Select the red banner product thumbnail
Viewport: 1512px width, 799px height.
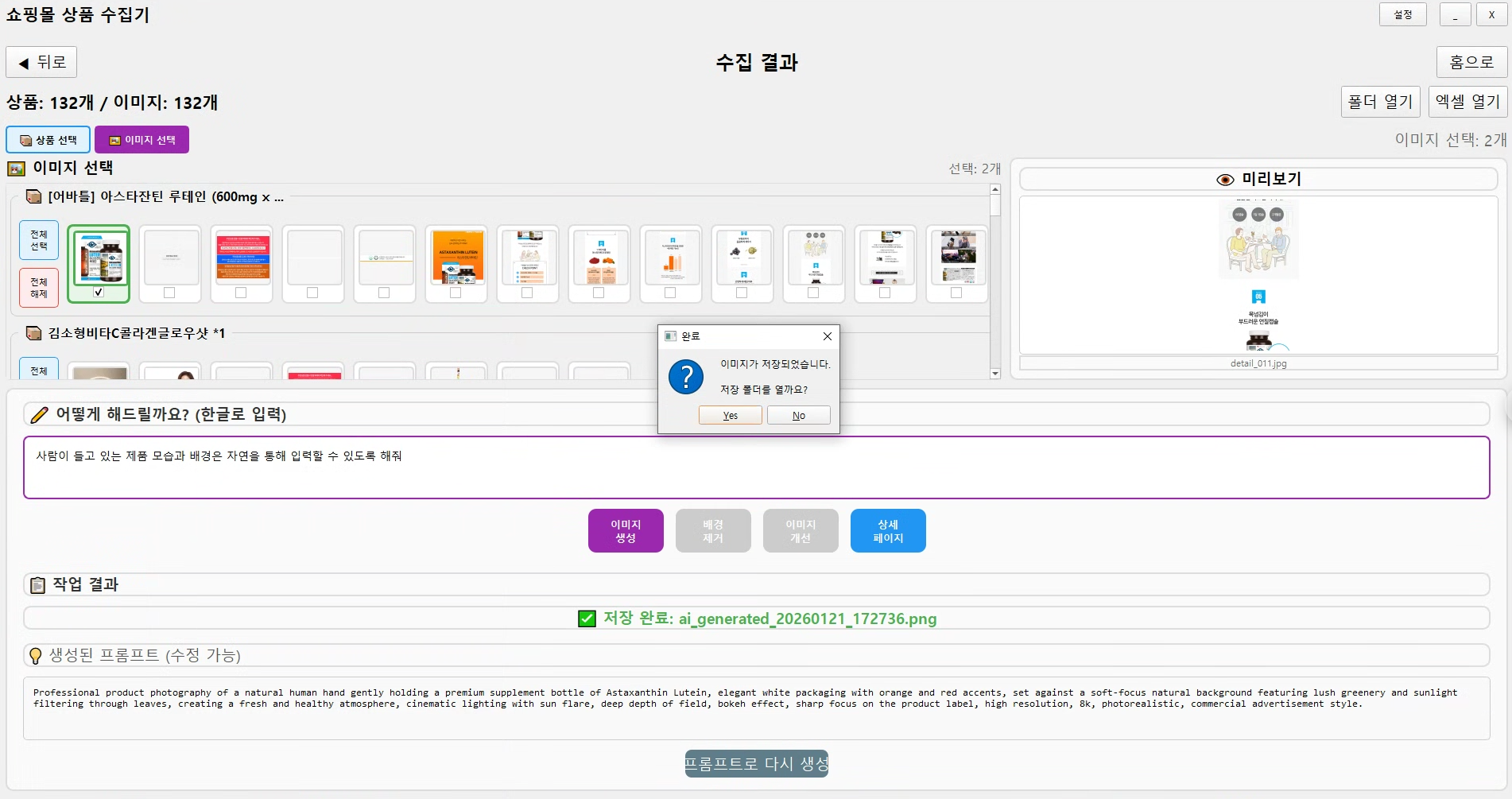coord(242,257)
